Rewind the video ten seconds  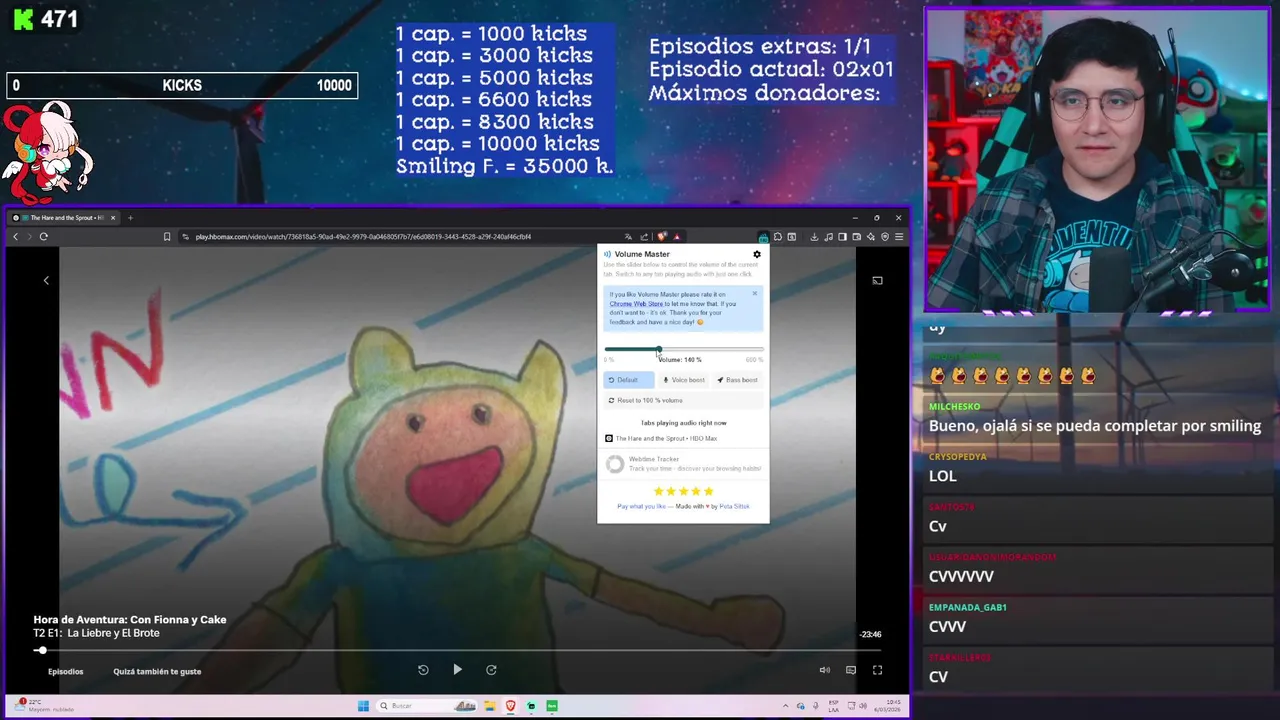point(423,670)
